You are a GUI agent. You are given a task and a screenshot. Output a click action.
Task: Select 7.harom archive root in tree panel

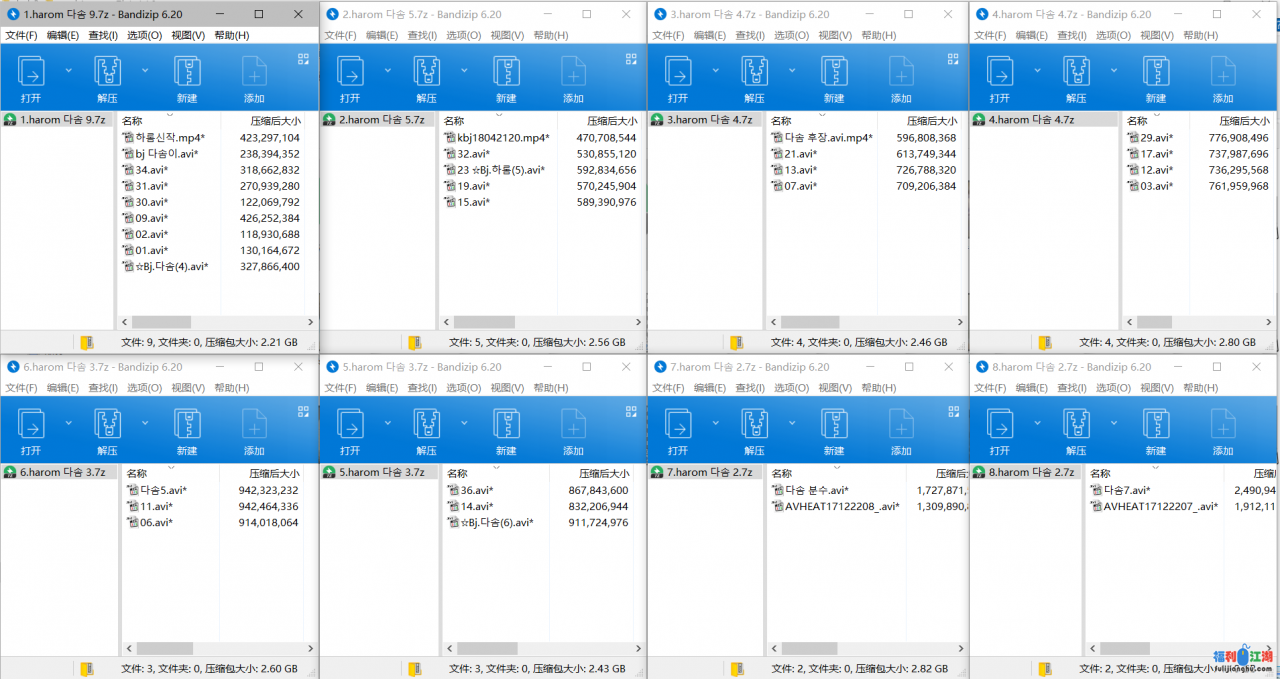tap(701, 472)
